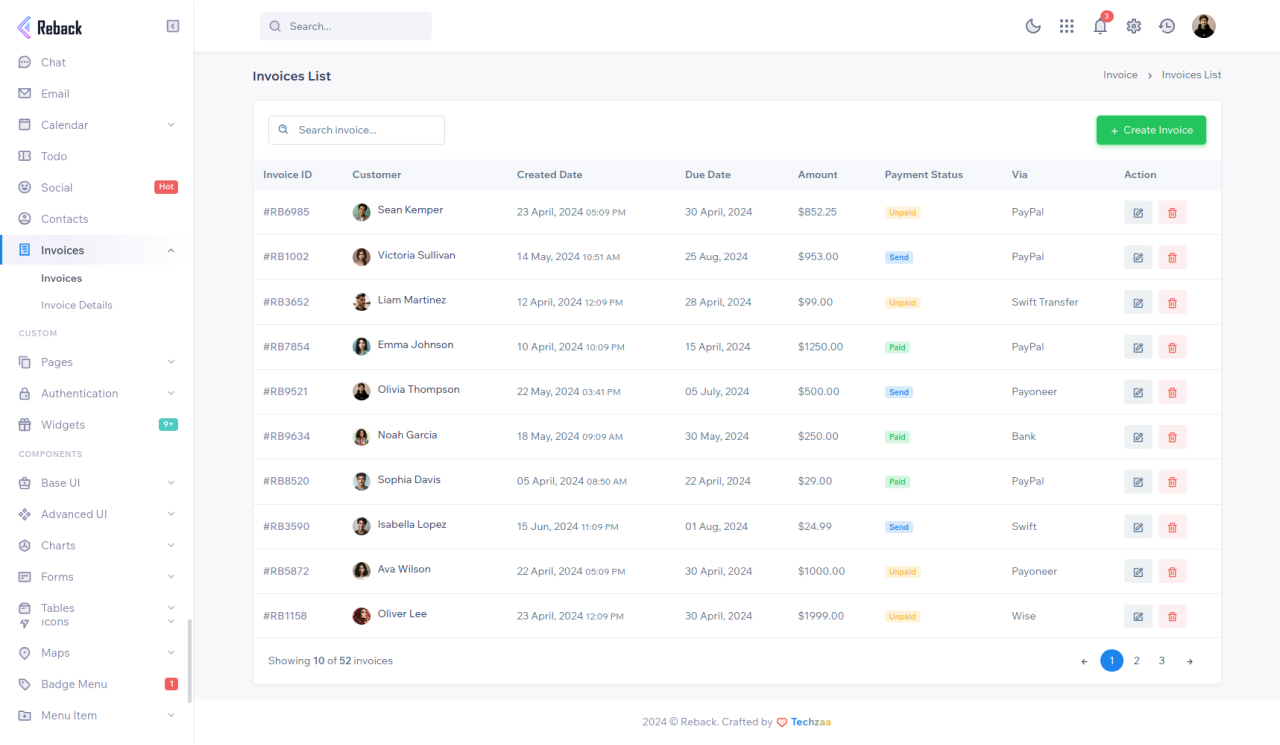Click the sidebar vertical scrollbar
This screenshot has width=1280, height=745.
190,660
